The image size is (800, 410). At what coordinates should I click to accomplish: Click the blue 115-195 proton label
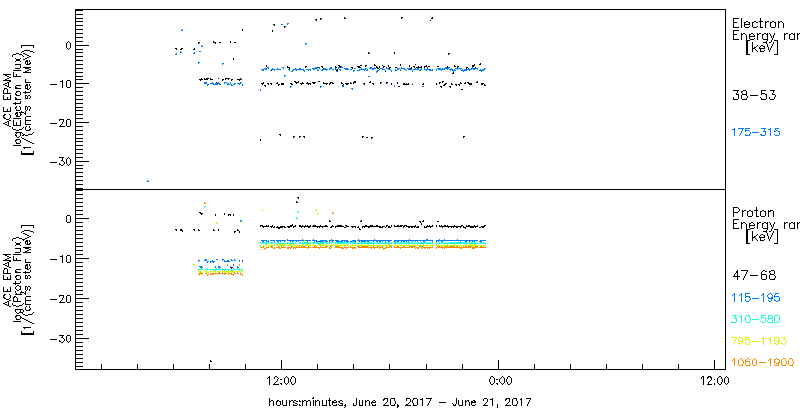(x=756, y=298)
